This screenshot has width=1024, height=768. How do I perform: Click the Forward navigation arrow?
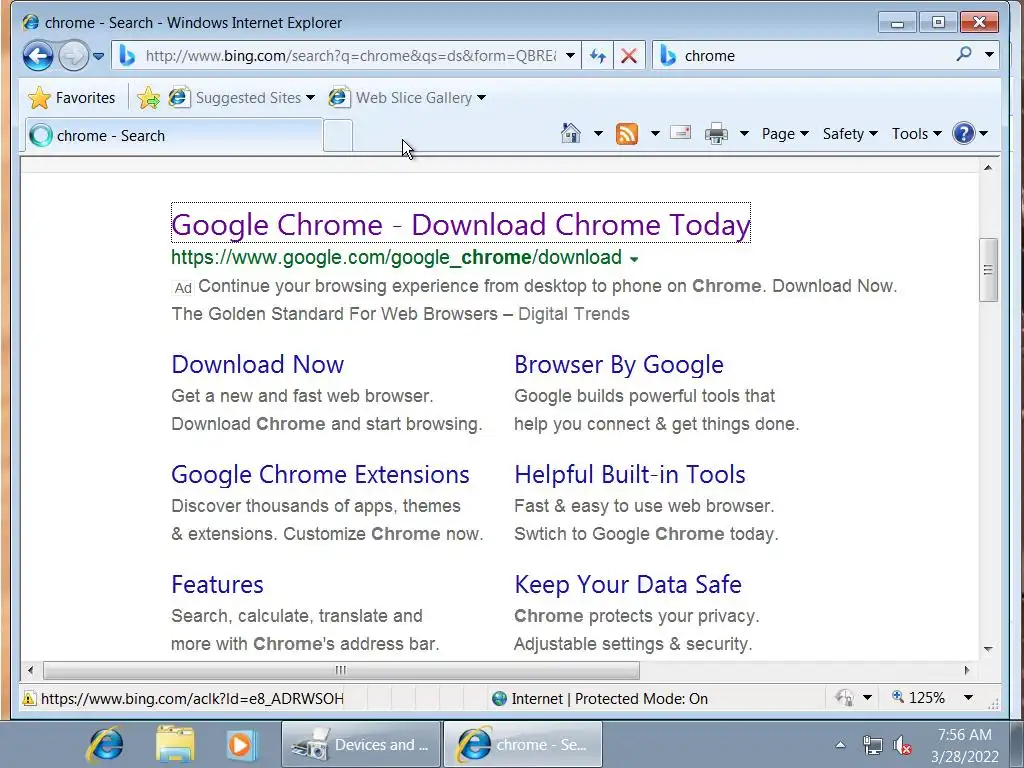tap(73, 56)
